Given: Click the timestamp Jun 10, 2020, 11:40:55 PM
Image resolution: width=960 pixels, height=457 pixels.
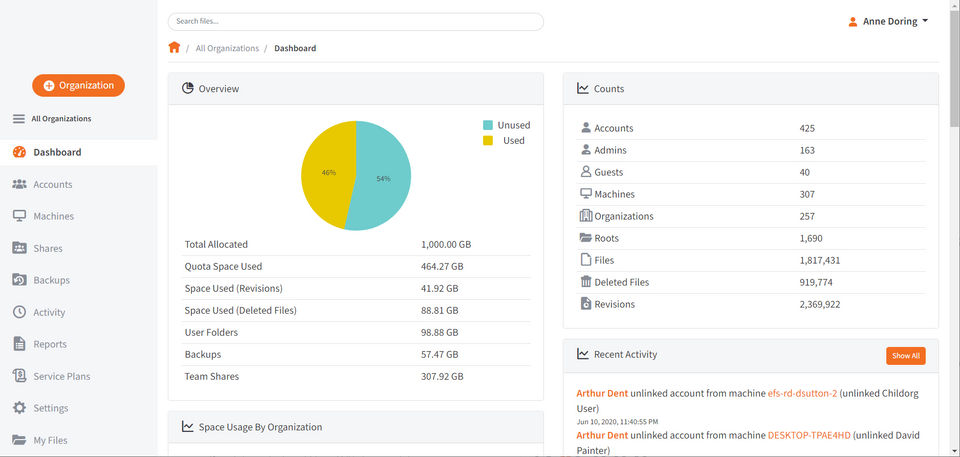Looking at the screenshot, I should pyautogui.click(x=617, y=421).
